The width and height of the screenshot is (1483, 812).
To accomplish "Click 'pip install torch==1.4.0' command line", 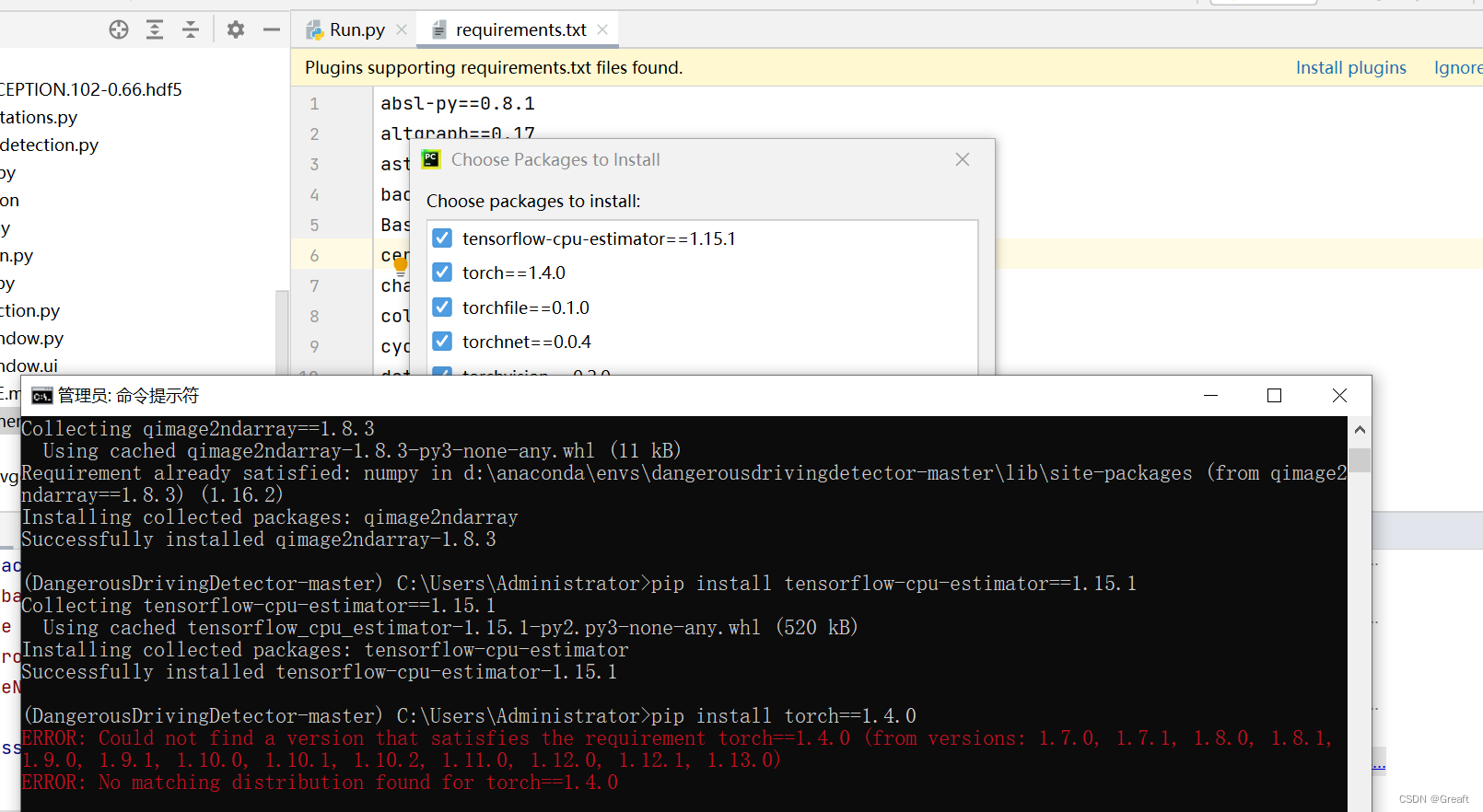I will (783, 716).
